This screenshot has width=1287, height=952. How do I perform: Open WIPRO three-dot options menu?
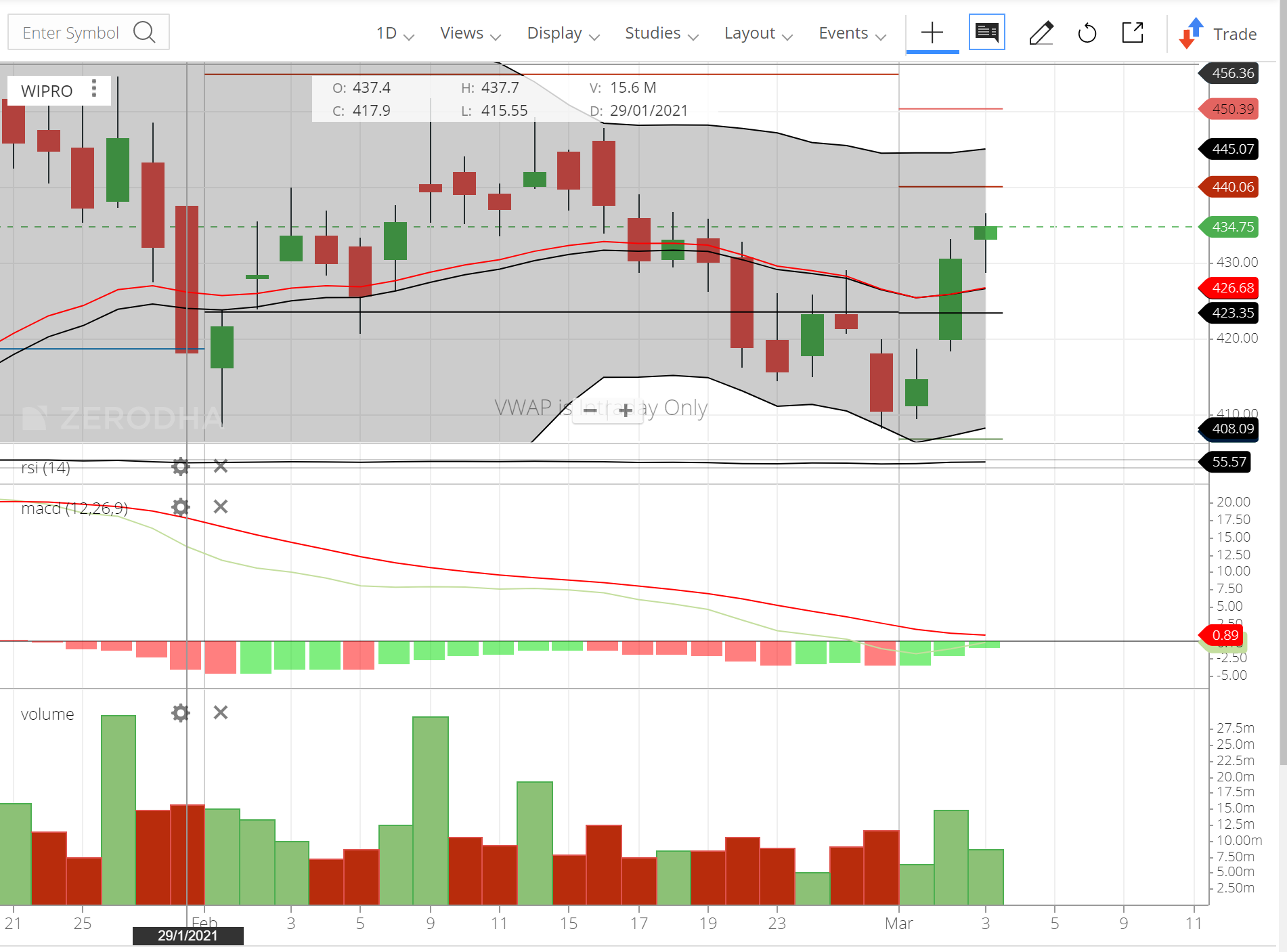tap(94, 89)
